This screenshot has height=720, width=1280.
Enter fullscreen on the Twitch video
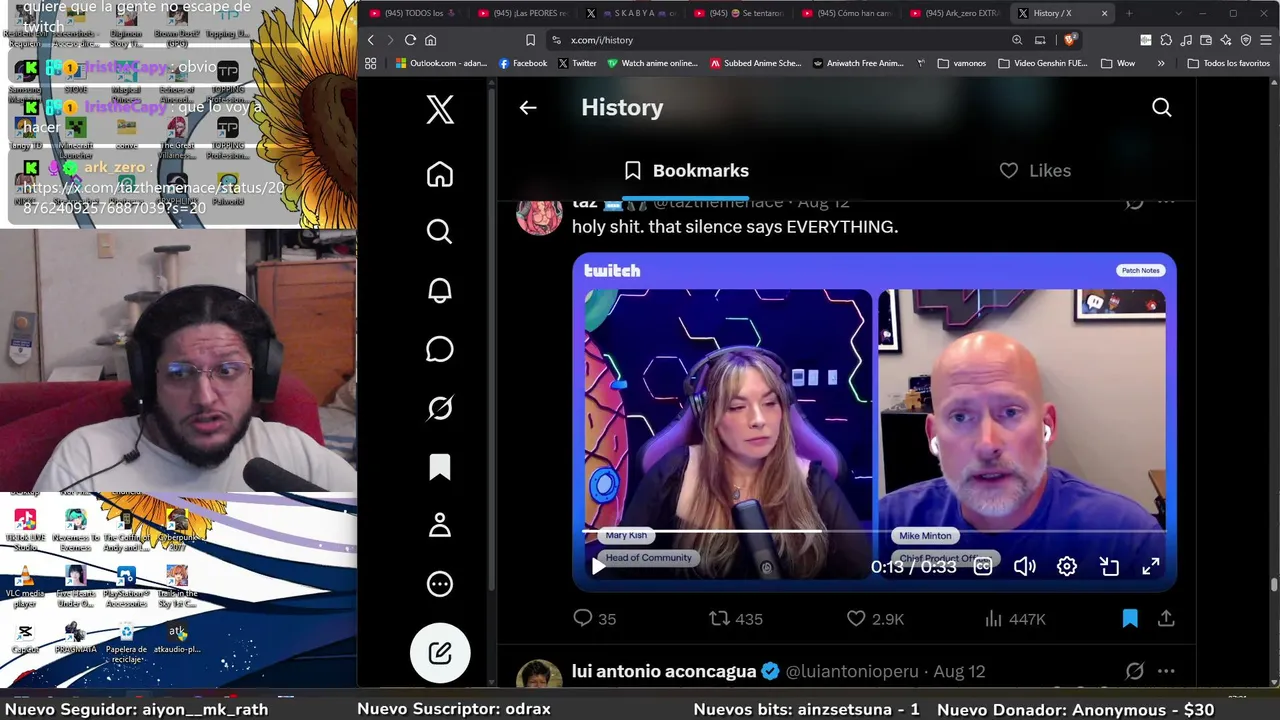pyautogui.click(x=1151, y=567)
